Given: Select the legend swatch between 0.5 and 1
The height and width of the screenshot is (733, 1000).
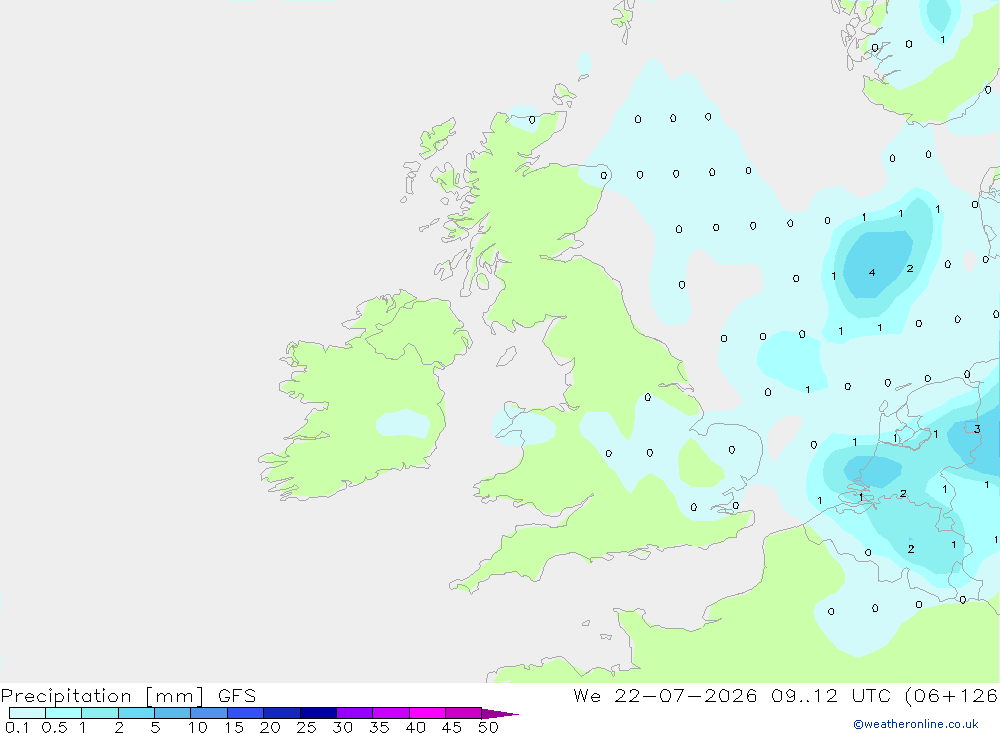Looking at the screenshot, I should [x=64, y=713].
